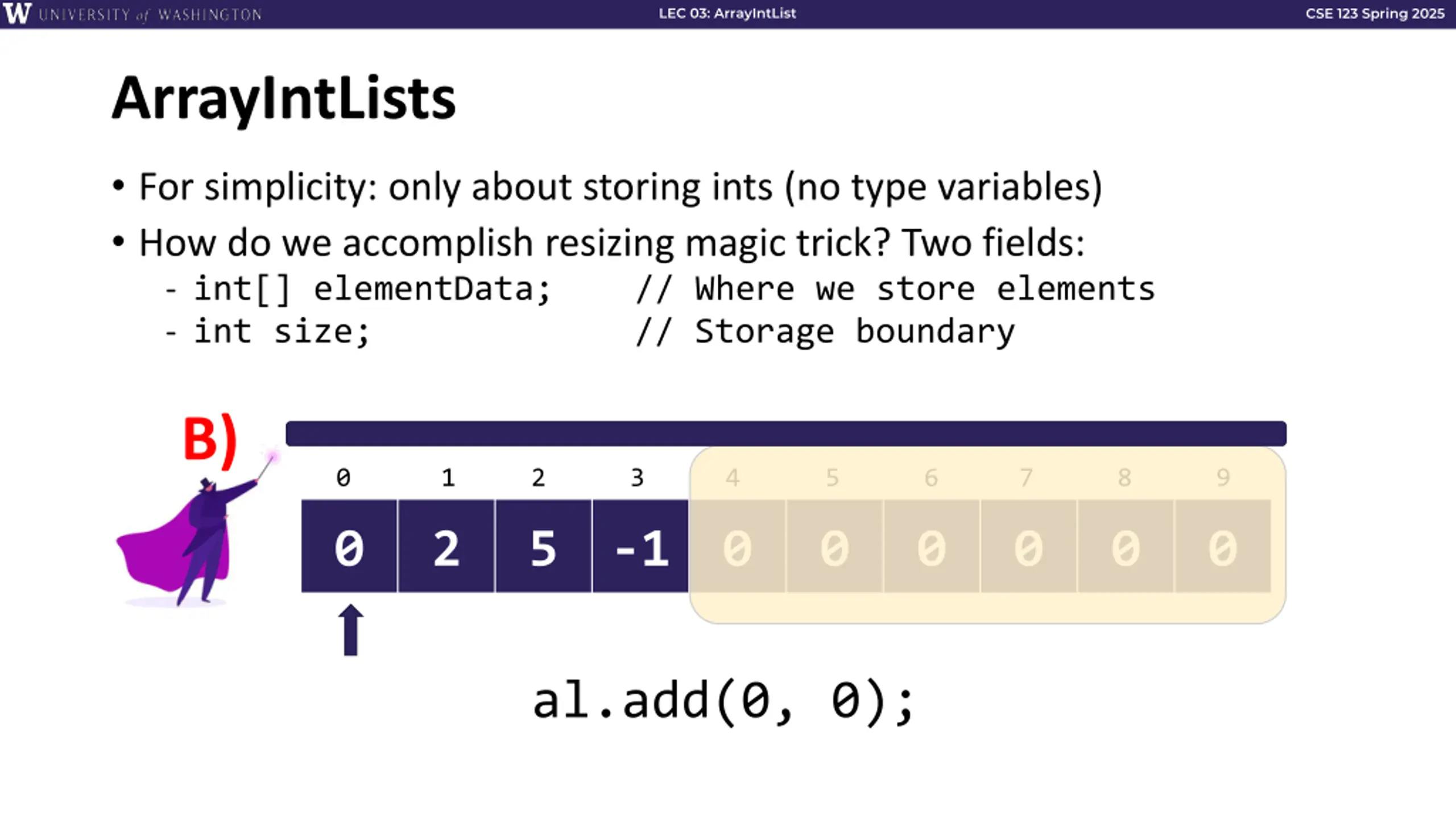This screenshot has height=819, width=1456.
Task: Click the ArrayIntLists slide title
Action: point(284,99)
